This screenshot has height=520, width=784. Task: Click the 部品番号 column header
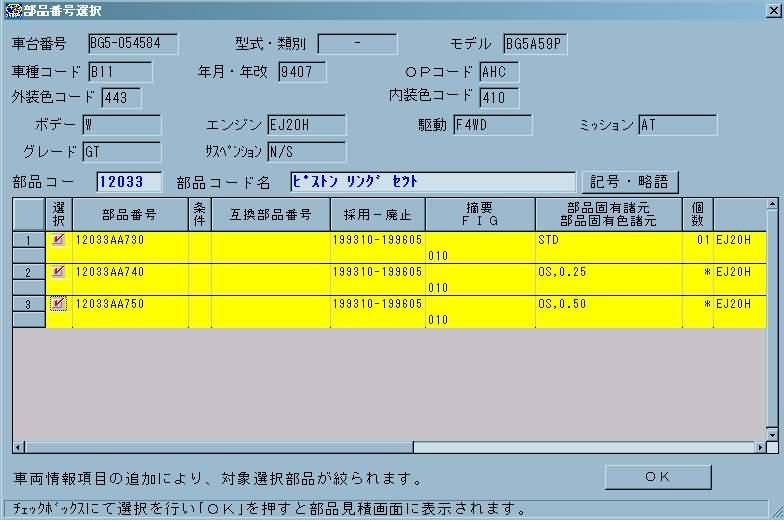(x=130, y=214)
